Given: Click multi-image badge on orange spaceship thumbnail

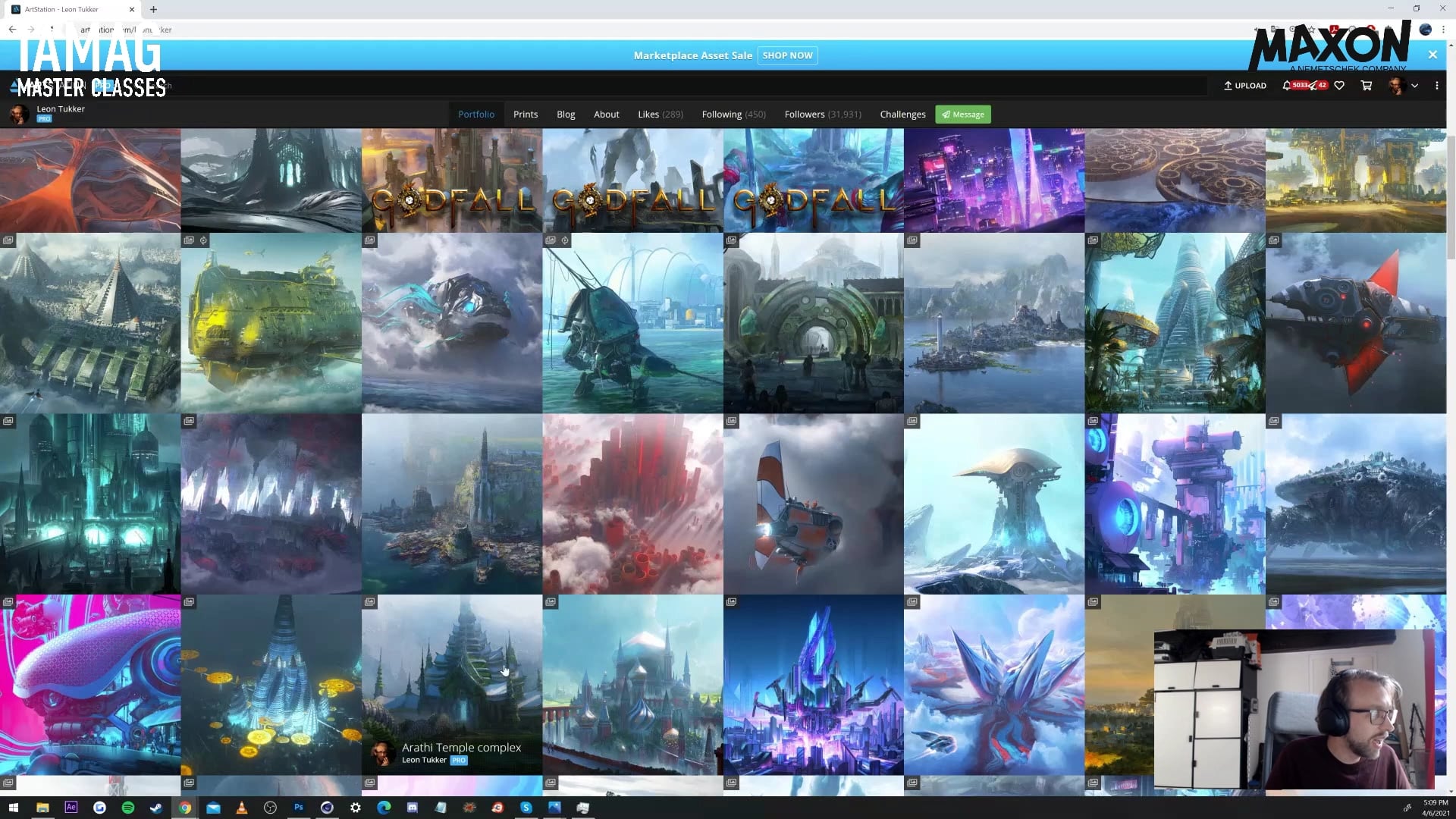Looking at the screenshot, I should 731,421.
